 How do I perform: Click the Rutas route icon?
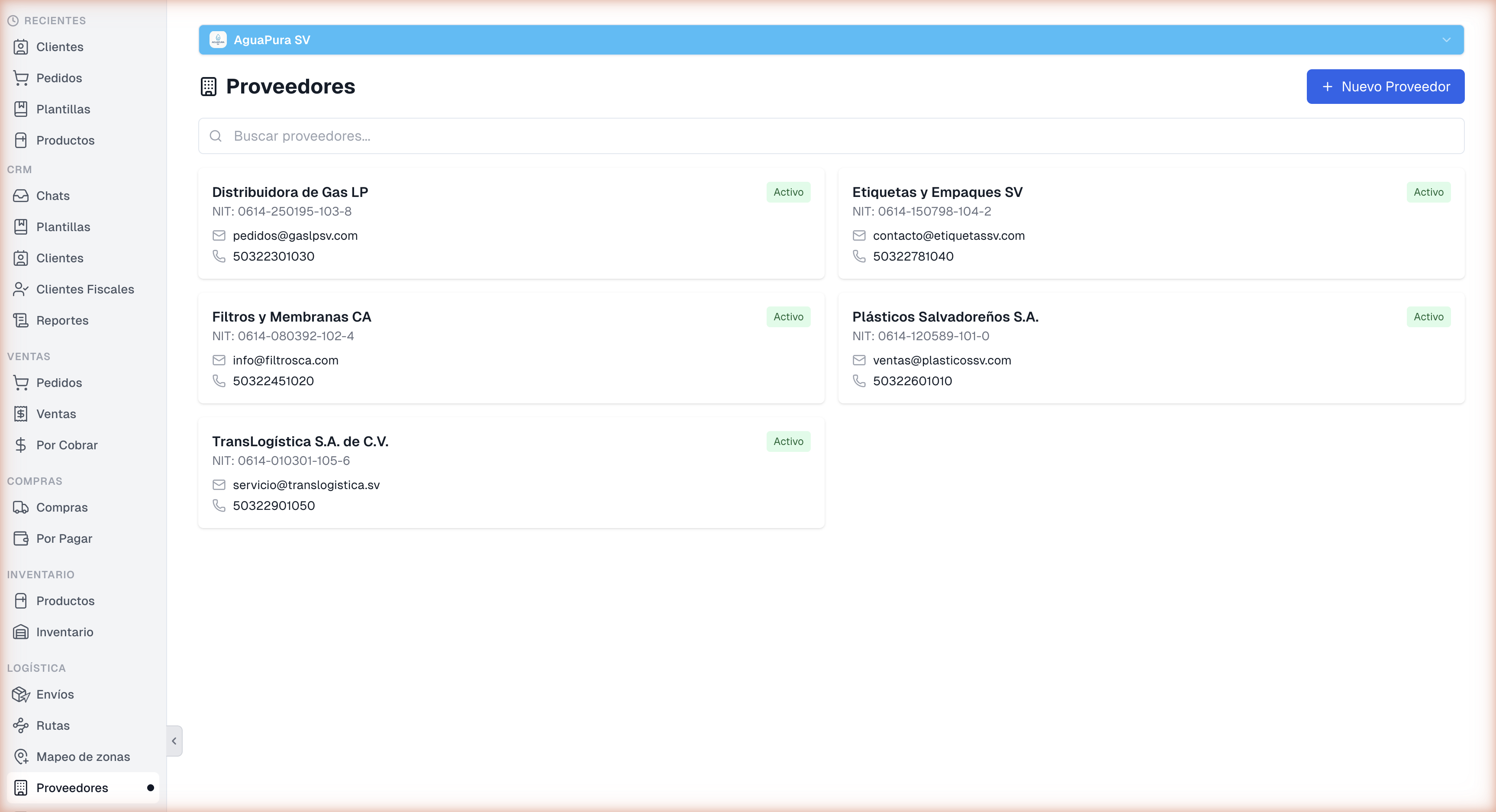point(21,725)
